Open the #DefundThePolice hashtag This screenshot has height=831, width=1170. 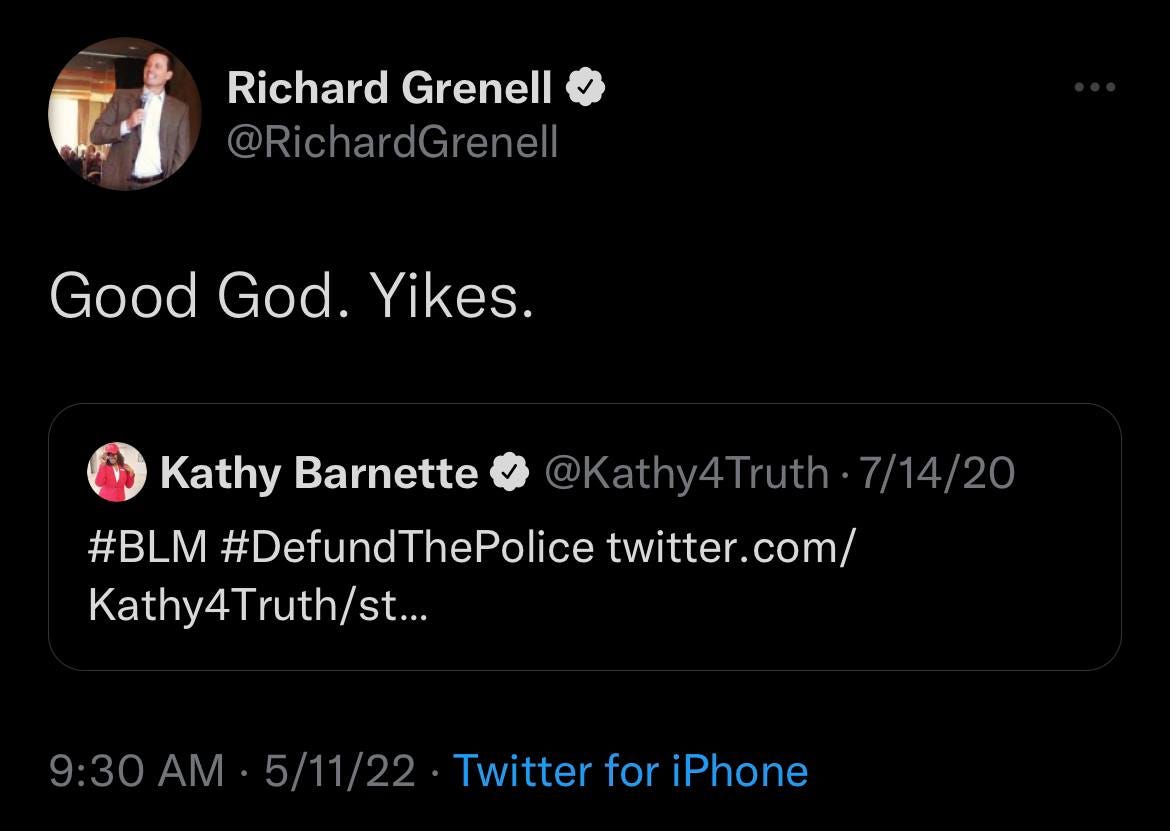coord(415,547)
